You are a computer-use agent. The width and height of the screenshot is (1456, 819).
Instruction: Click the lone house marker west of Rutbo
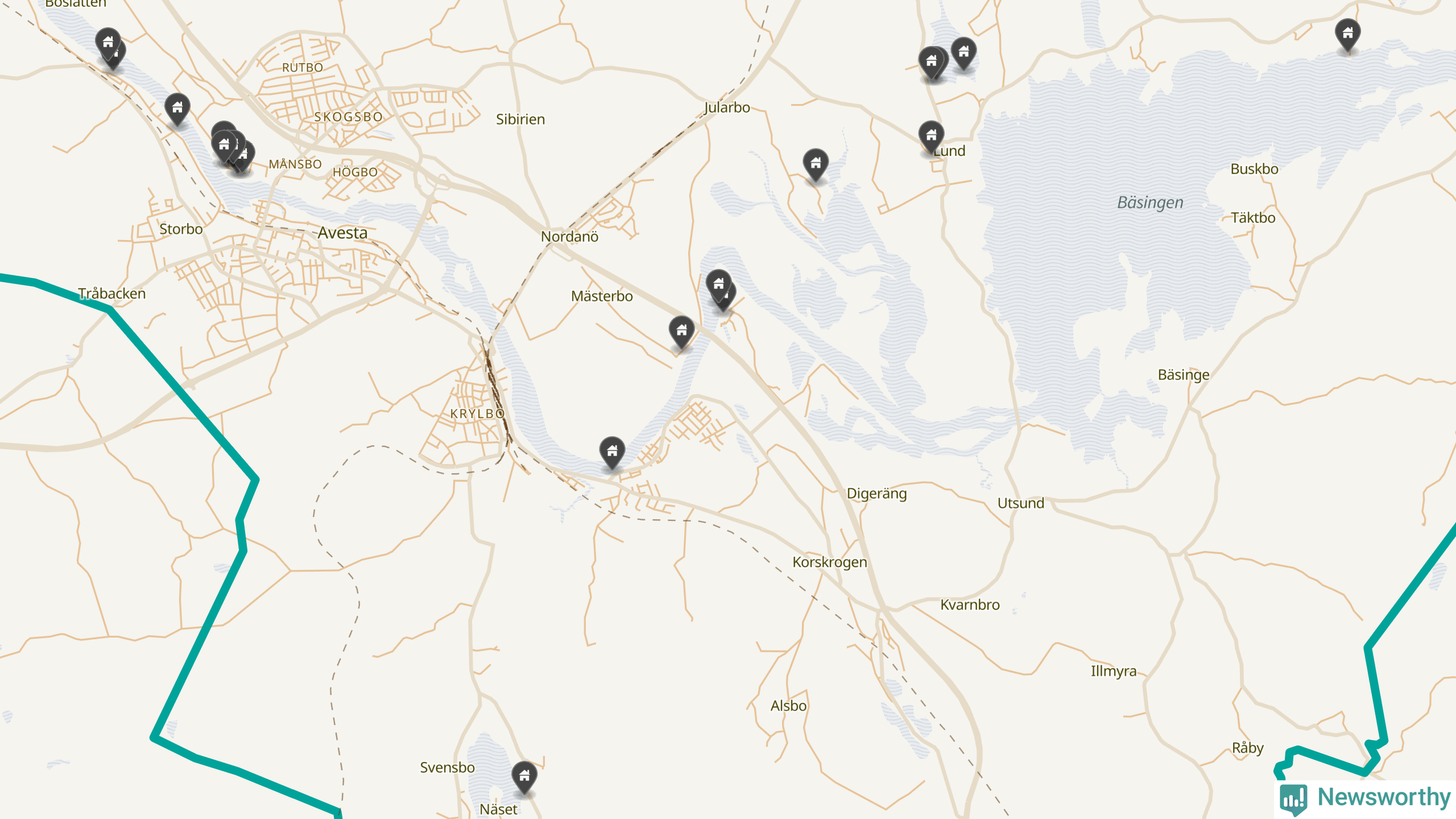[177, 108]
